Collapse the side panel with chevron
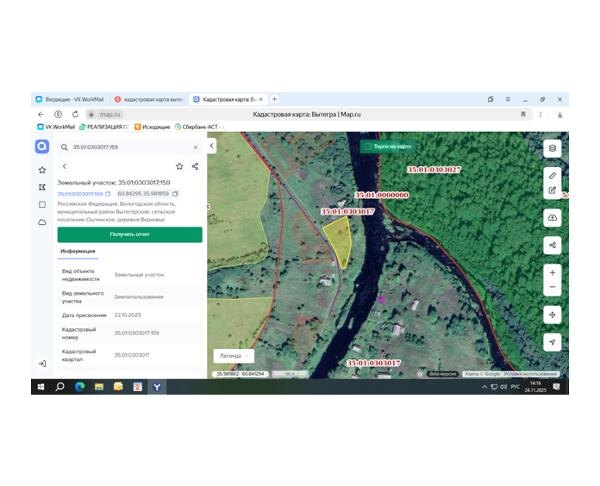600x486 pixels. pyautogui.click(x=212, y=146)
